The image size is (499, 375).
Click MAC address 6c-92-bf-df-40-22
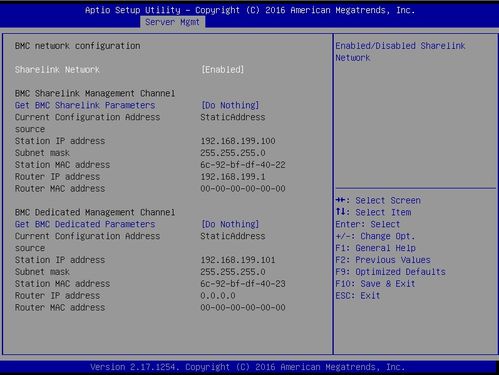(243, 165)
